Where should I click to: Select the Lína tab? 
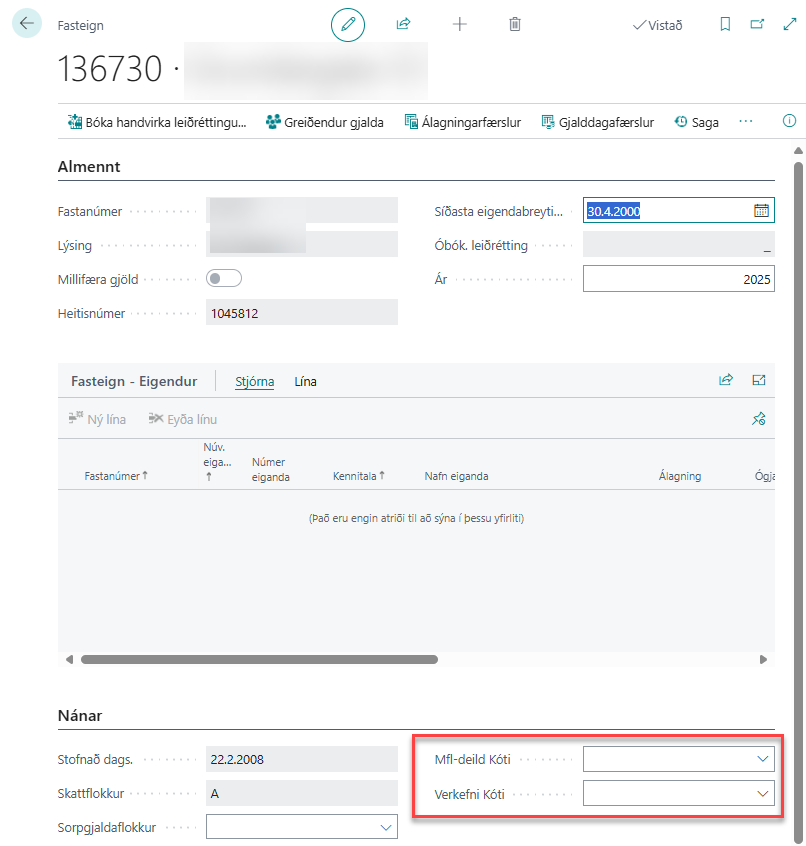(x=305, y=381)
